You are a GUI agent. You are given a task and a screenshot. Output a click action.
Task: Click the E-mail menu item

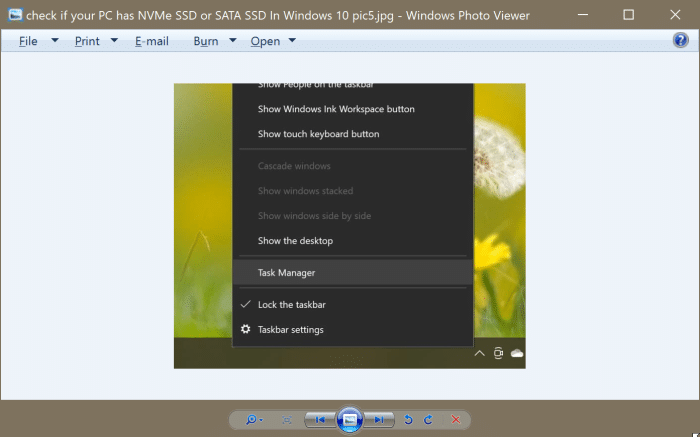pyautogui.click(x=152, y=41)
